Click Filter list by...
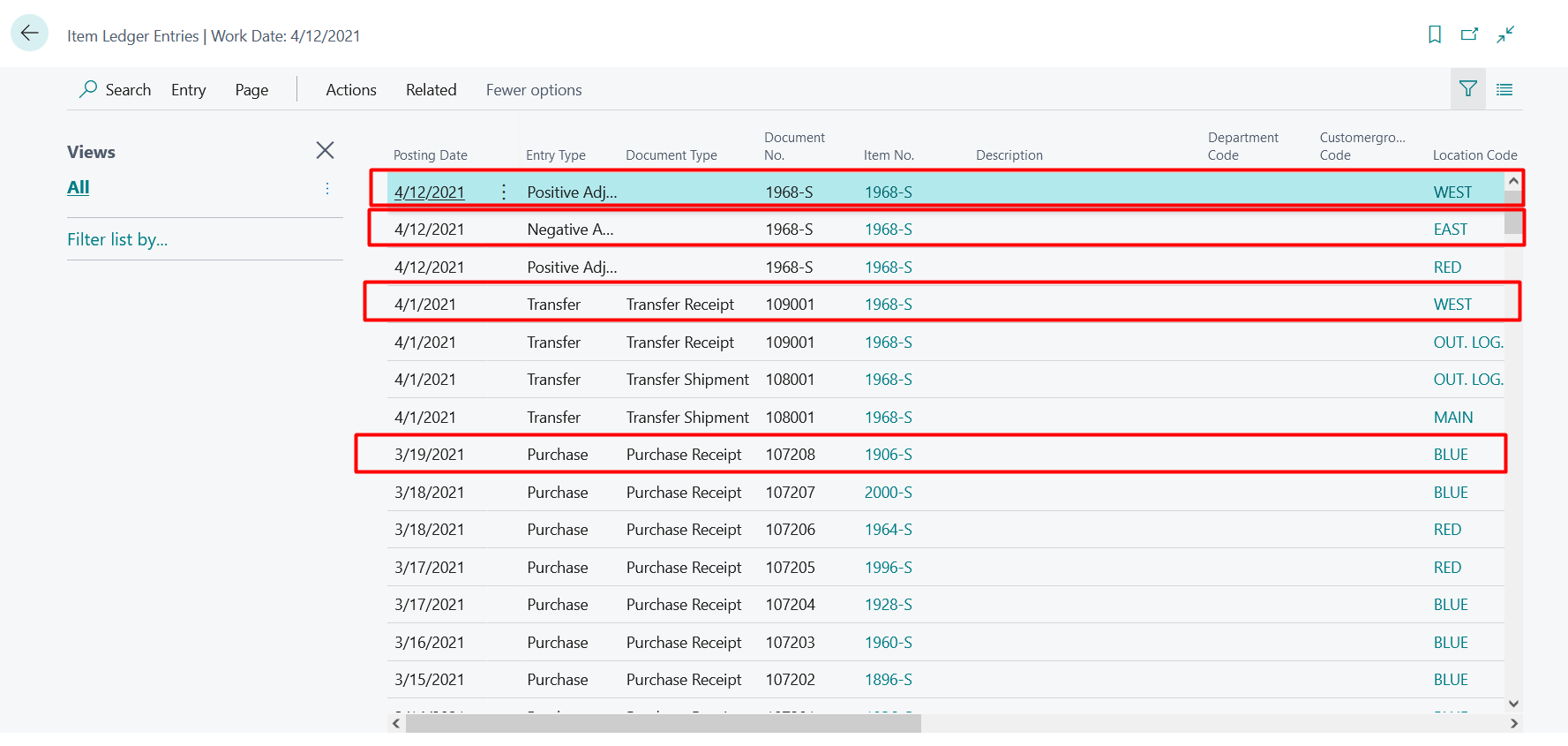 117,239
